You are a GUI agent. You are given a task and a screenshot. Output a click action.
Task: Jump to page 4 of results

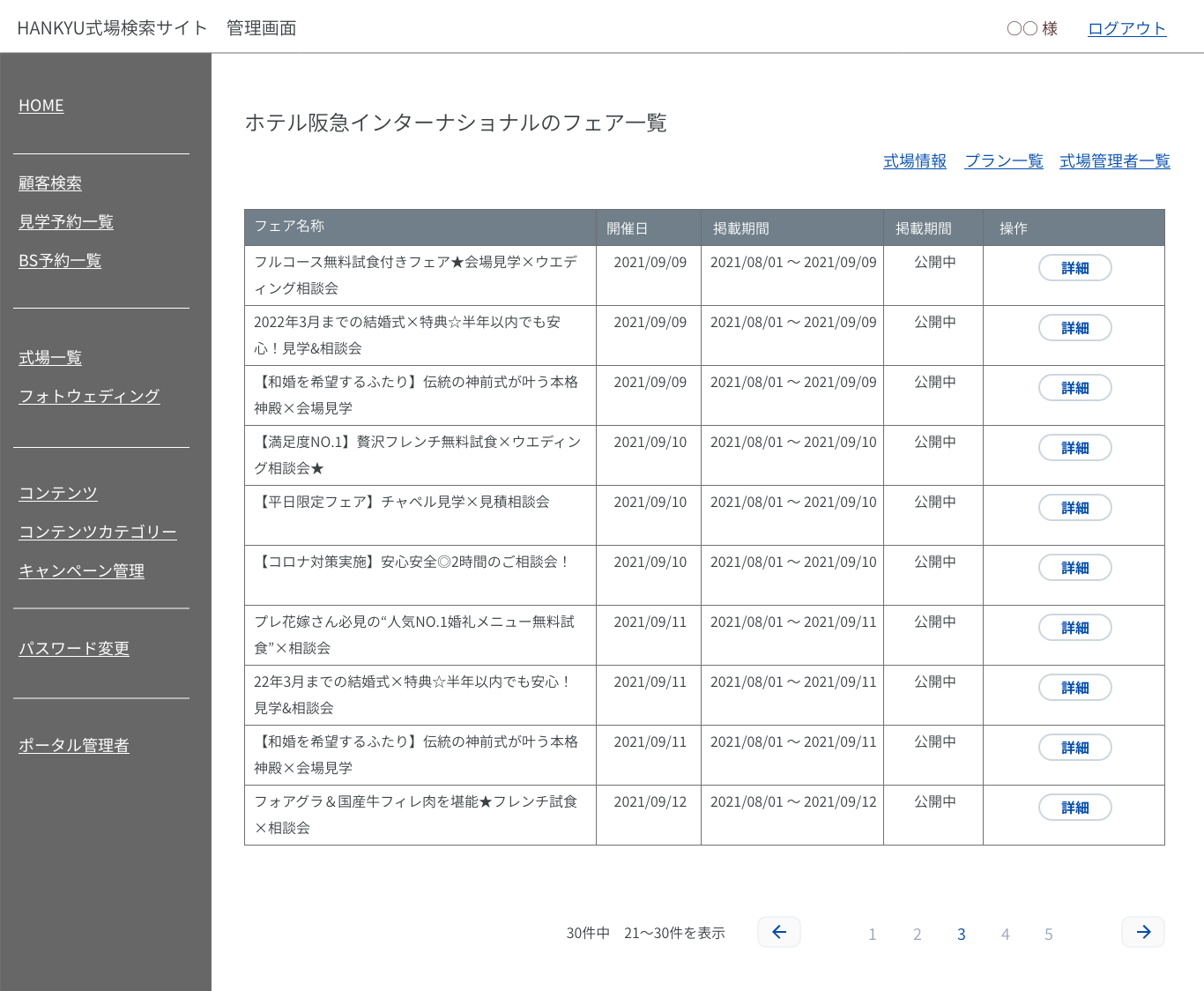click(1005, 935)
